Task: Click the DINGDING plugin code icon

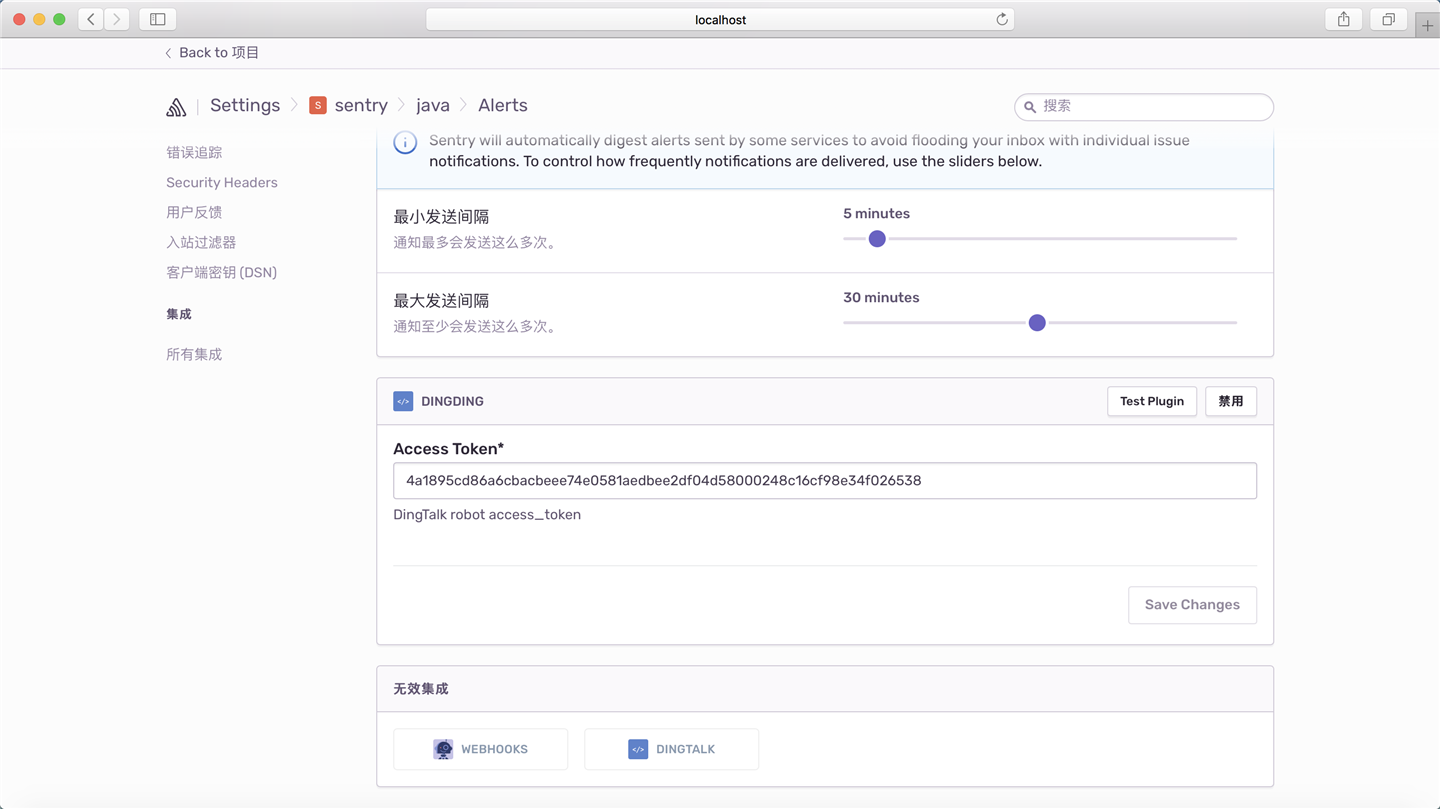Action: 403,401
